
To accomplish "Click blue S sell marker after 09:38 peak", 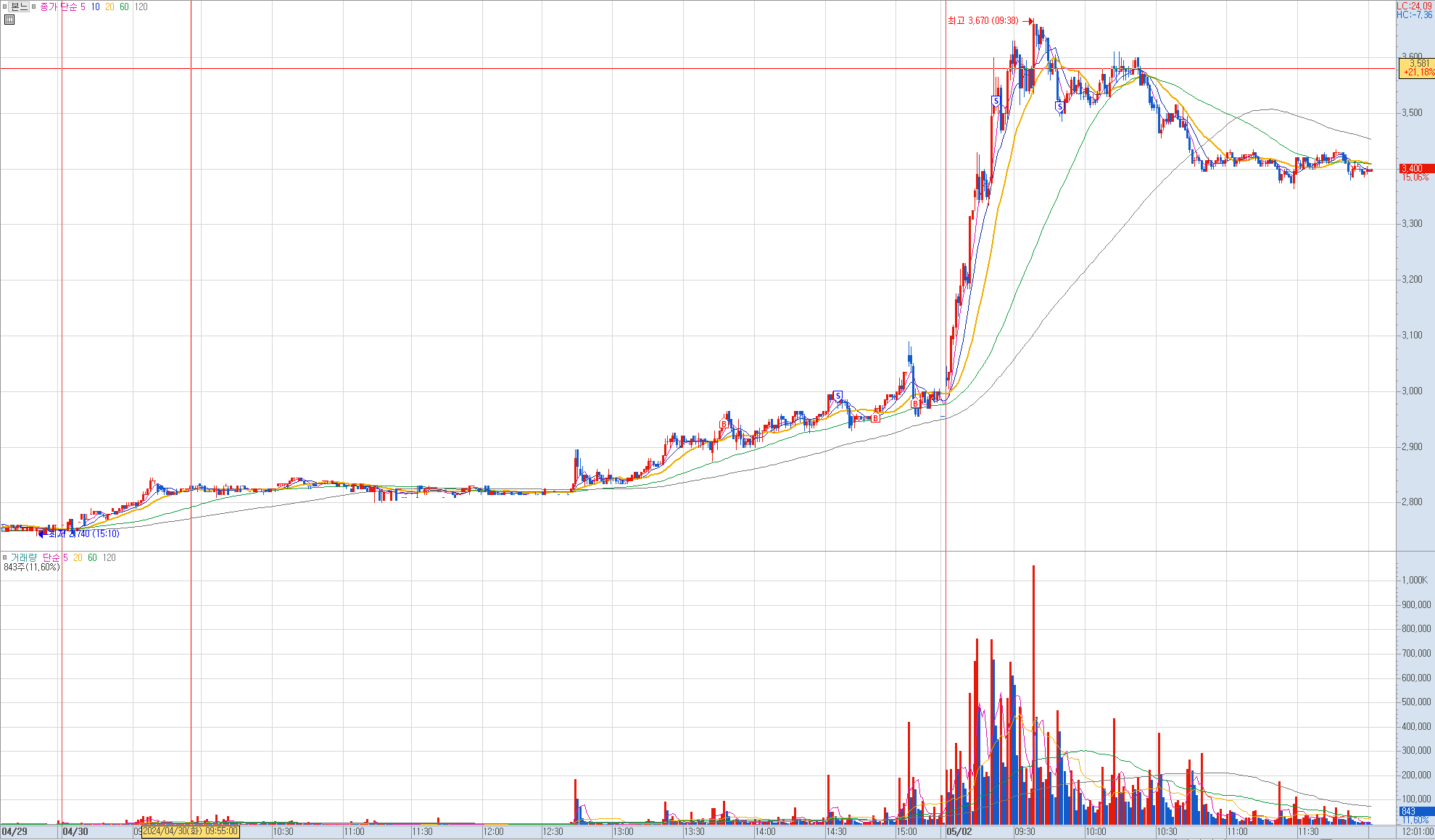I will point(1059,107).
